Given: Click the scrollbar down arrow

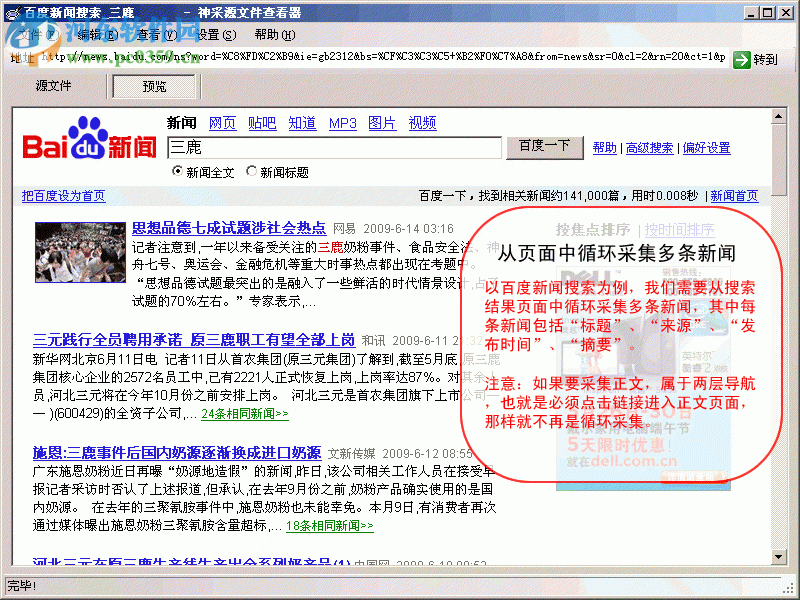Looking at the screenshot, I should [779, 556].
